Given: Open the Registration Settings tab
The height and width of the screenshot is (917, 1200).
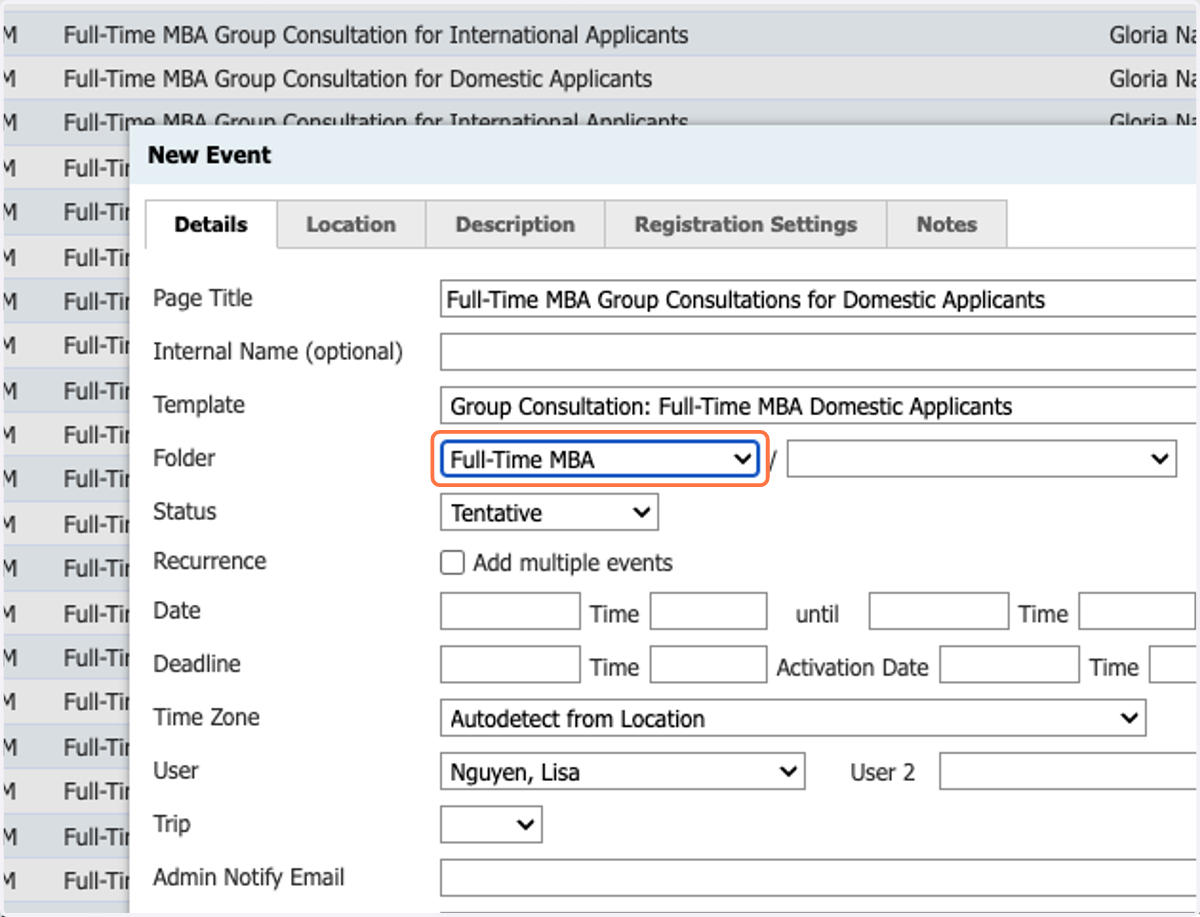Looking at the screenshot, I should [746, 225].
